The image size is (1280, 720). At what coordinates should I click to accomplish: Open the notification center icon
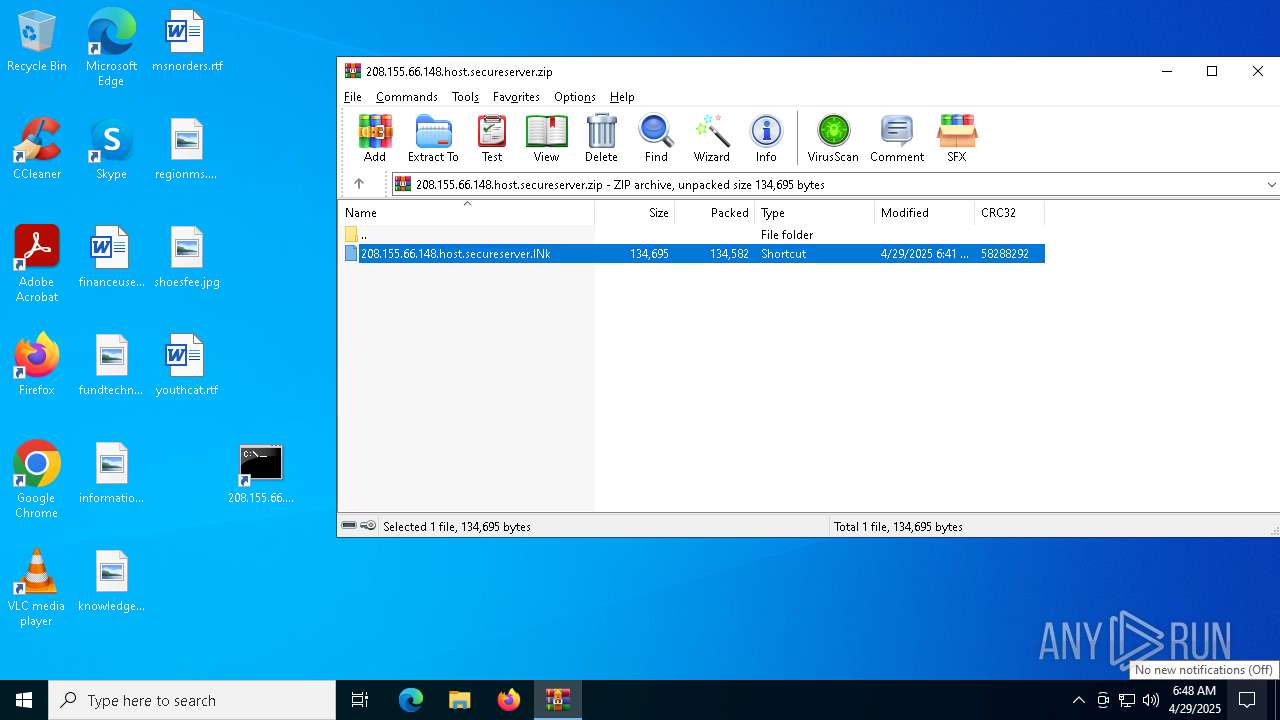coord(1247,700)
